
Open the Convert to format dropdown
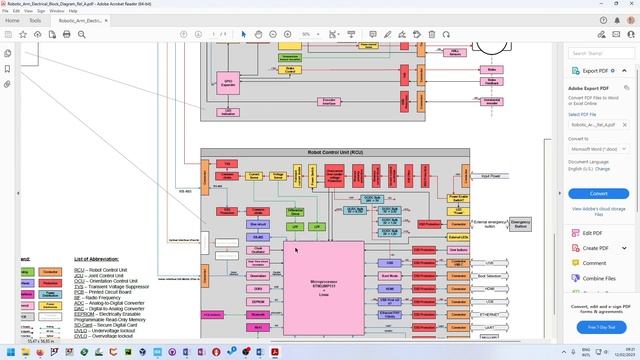[x=598, y=149]
